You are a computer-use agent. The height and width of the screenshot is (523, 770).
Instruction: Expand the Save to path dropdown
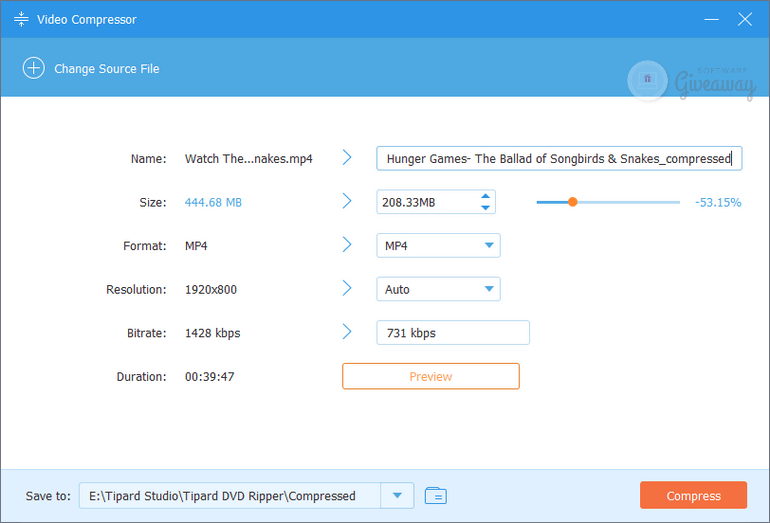pyautogui.click(x=397, y=495)
